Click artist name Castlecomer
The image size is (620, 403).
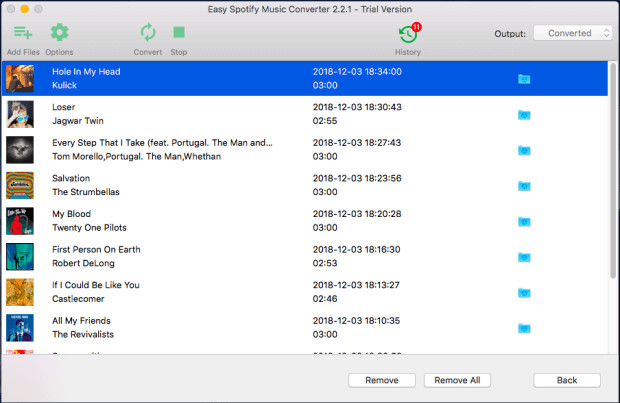point(78,299)
